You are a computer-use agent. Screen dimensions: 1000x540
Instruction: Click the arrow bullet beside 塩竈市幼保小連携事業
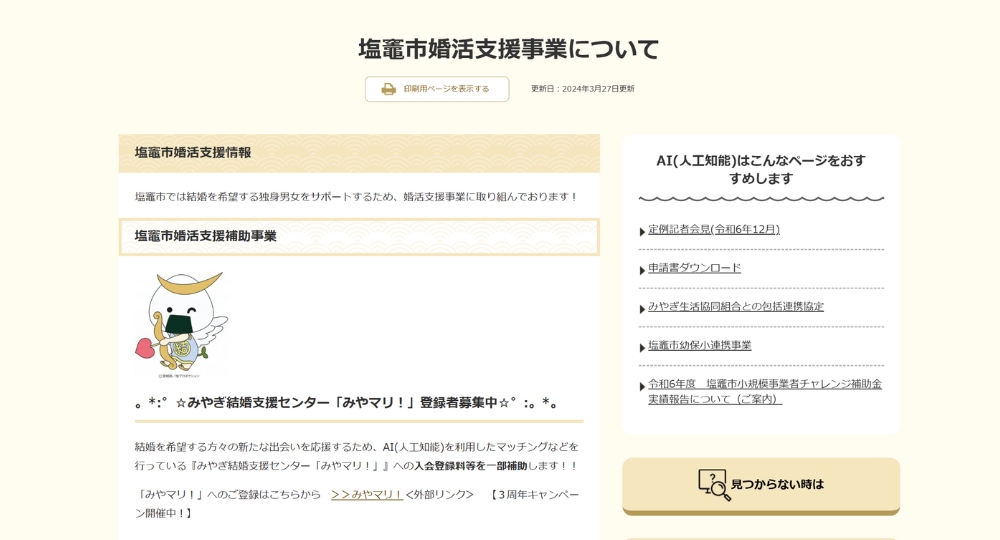(x=642, y=348)
